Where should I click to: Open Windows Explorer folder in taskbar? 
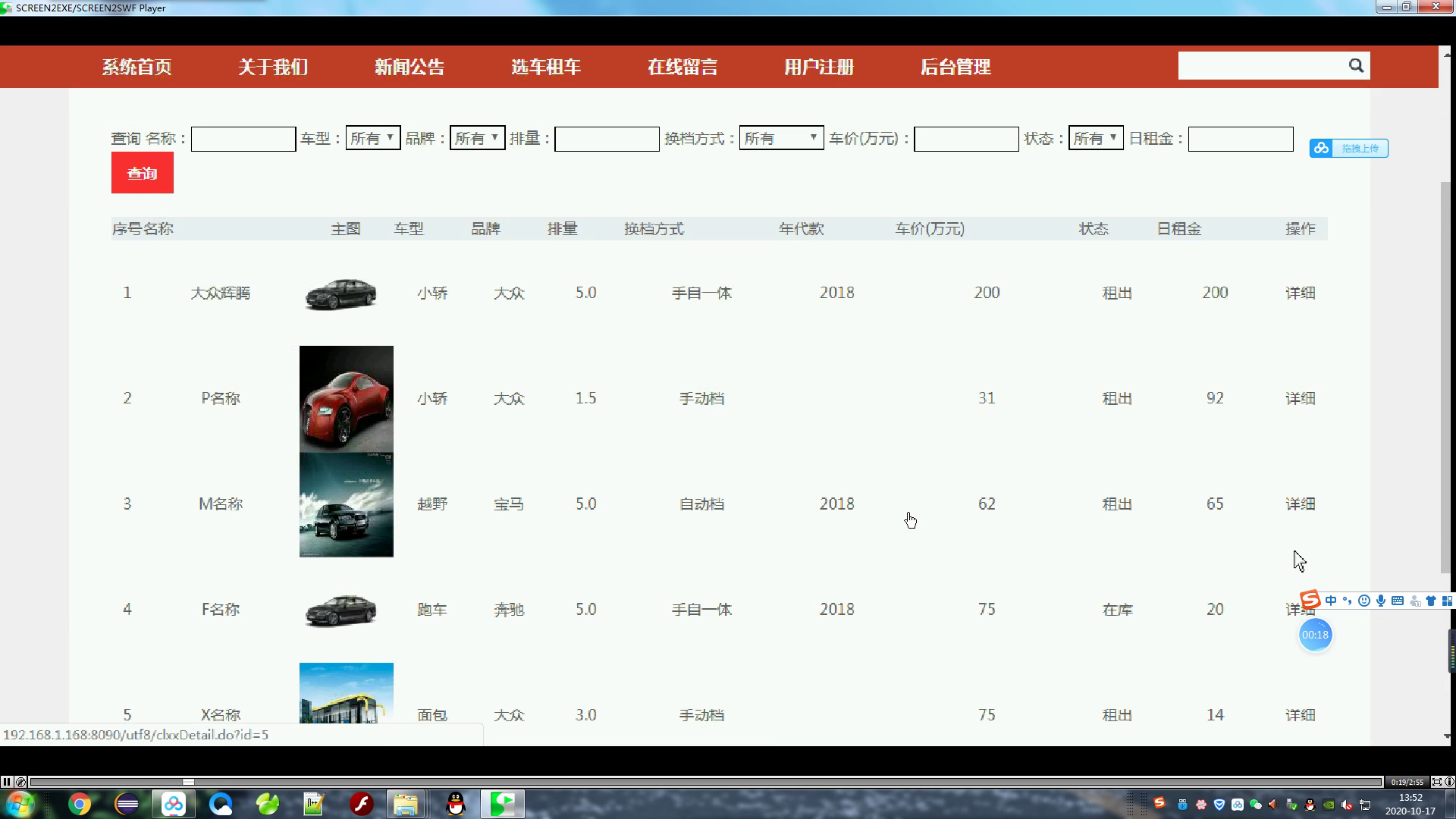(x=406, y=804)
